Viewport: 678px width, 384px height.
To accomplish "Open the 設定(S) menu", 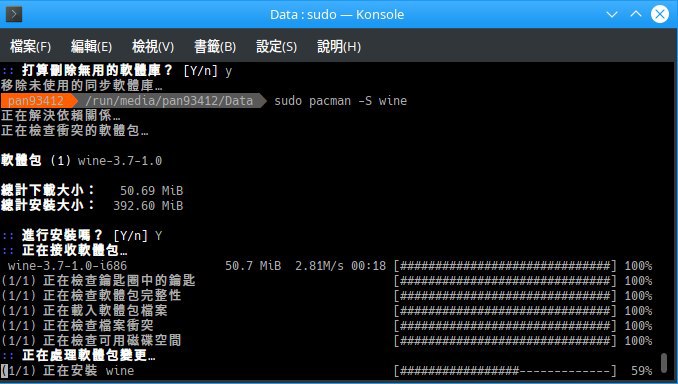I will click(276, 46).
